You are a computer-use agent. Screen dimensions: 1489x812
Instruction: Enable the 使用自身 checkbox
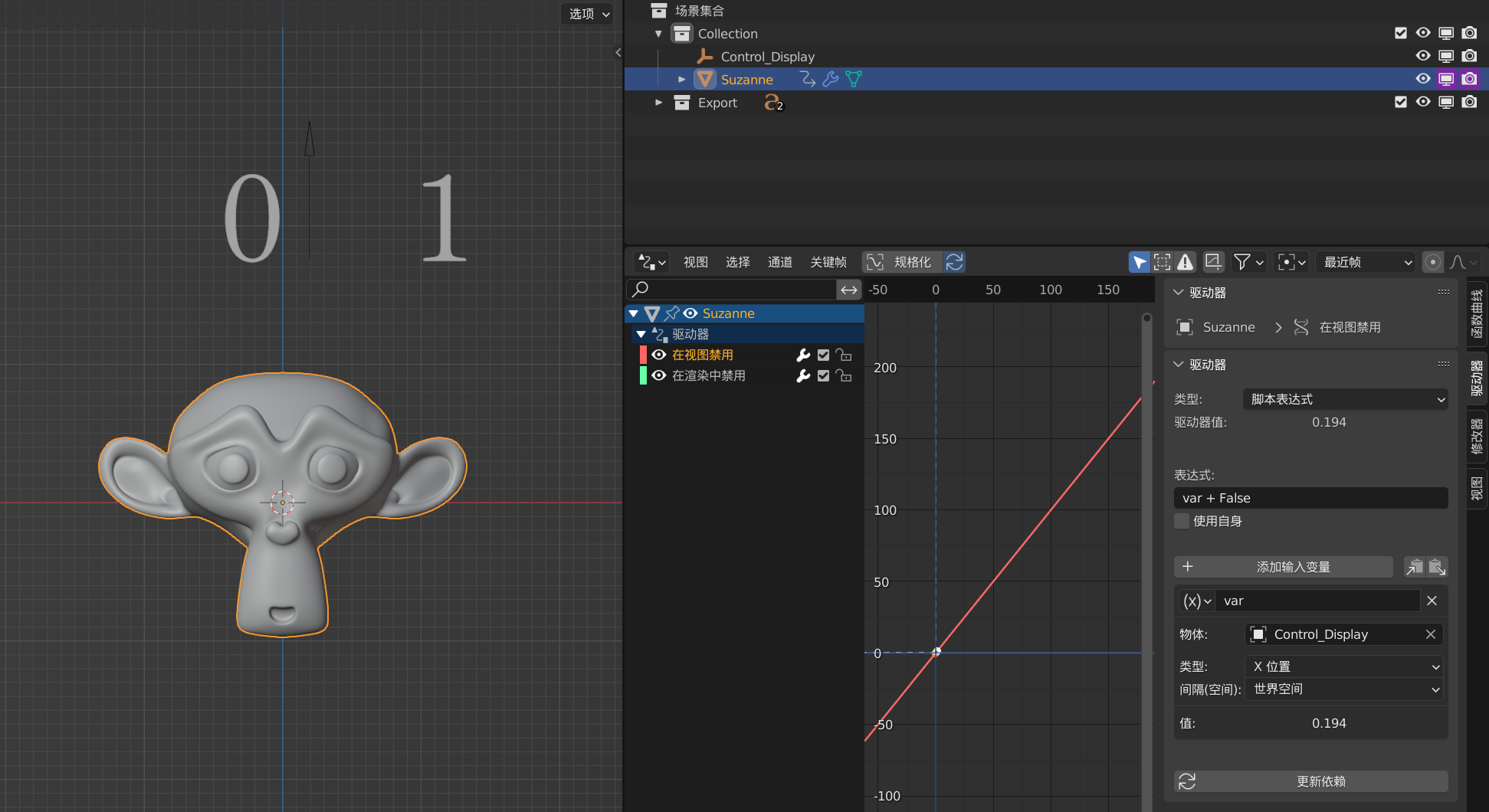(x=1182, y=521)
